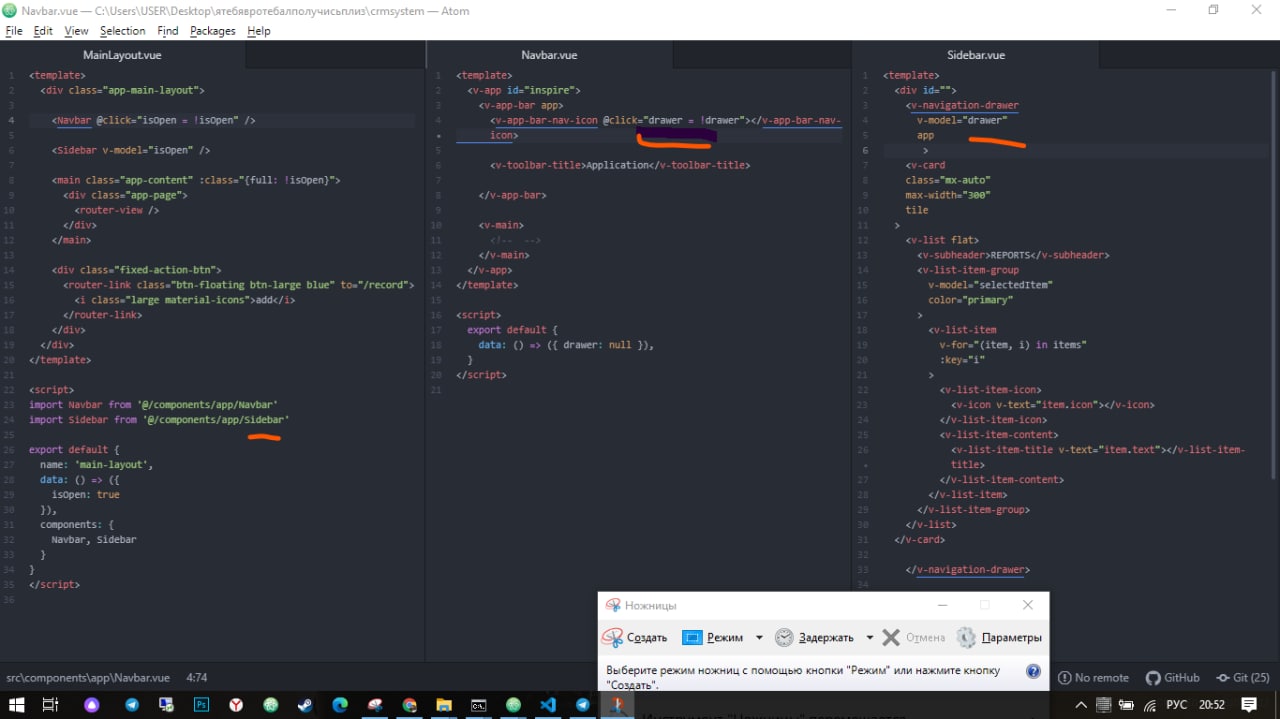Click the Режим button in Ножницы
The width and height of the screenshot is (1280, 719).
click(713, 637)
